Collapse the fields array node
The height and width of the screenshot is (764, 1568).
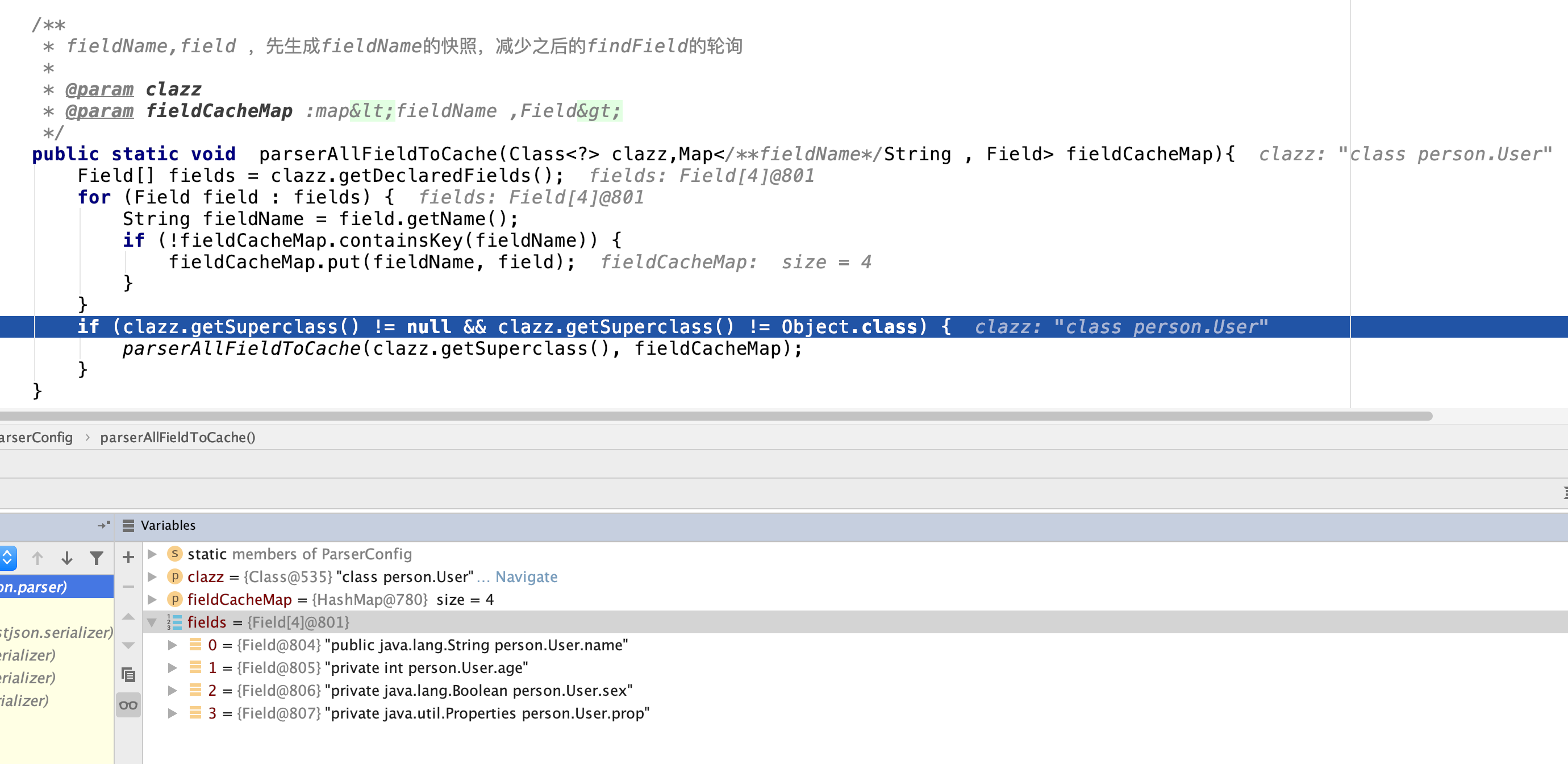(152, 622)
